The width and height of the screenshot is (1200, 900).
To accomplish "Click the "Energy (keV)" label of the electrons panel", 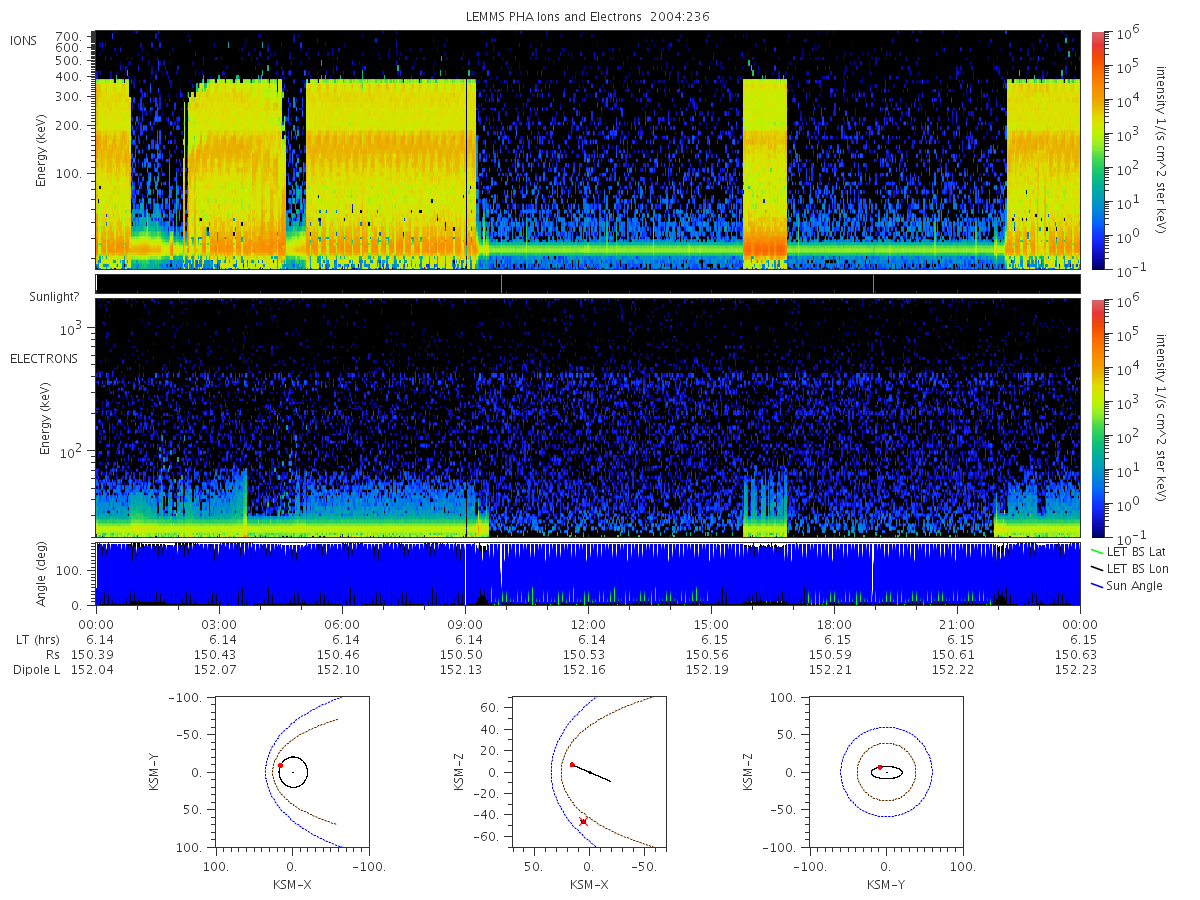I will [x=44, y=418].
